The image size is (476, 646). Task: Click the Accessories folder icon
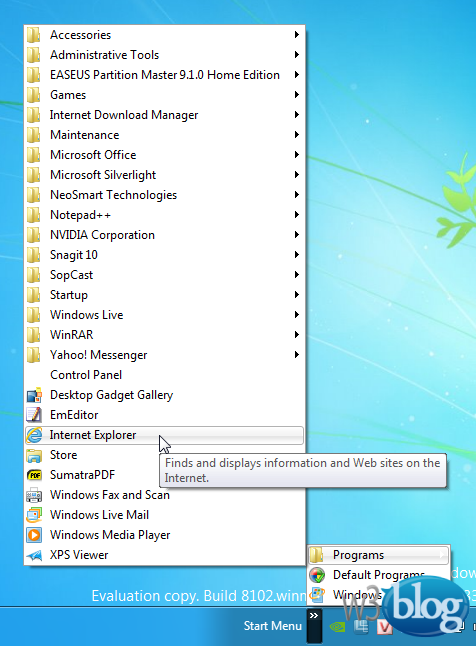[34, 35]
